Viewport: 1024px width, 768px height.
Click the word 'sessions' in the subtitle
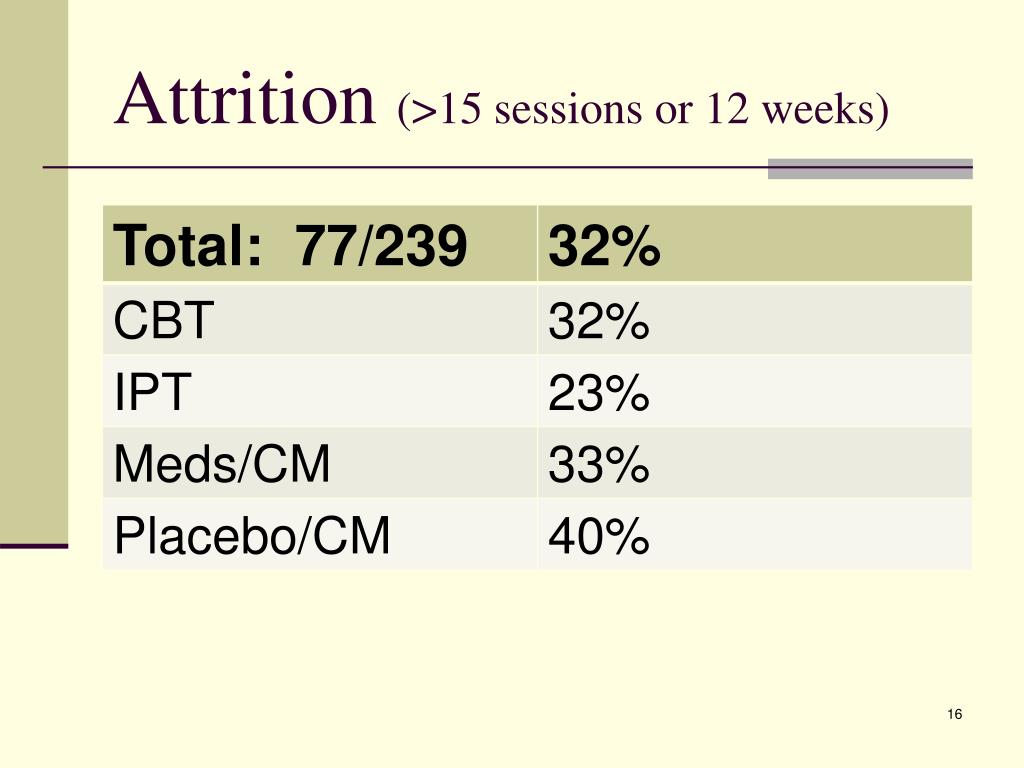[x=568, y=108]
